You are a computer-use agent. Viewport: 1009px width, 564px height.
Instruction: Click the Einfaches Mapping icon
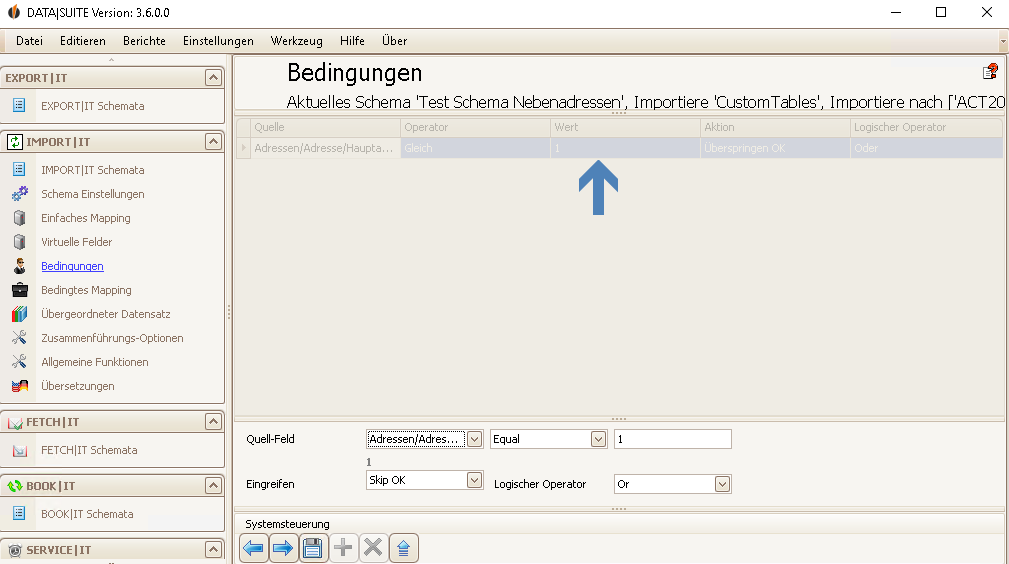coord(19,218)
